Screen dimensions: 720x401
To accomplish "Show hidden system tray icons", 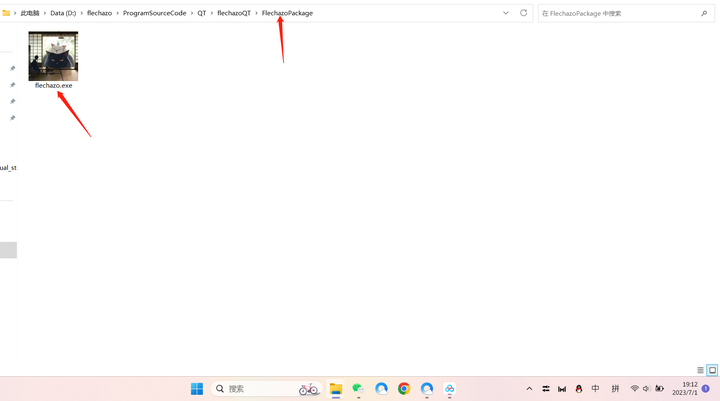I will tap(529, 389).
